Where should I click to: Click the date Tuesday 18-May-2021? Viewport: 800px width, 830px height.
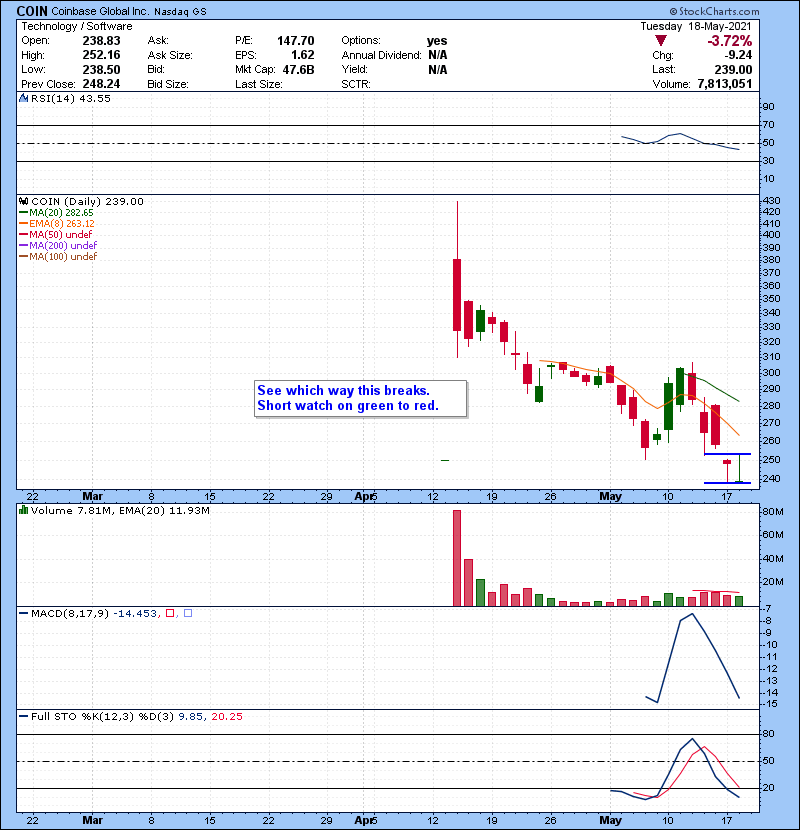point(695,26)
